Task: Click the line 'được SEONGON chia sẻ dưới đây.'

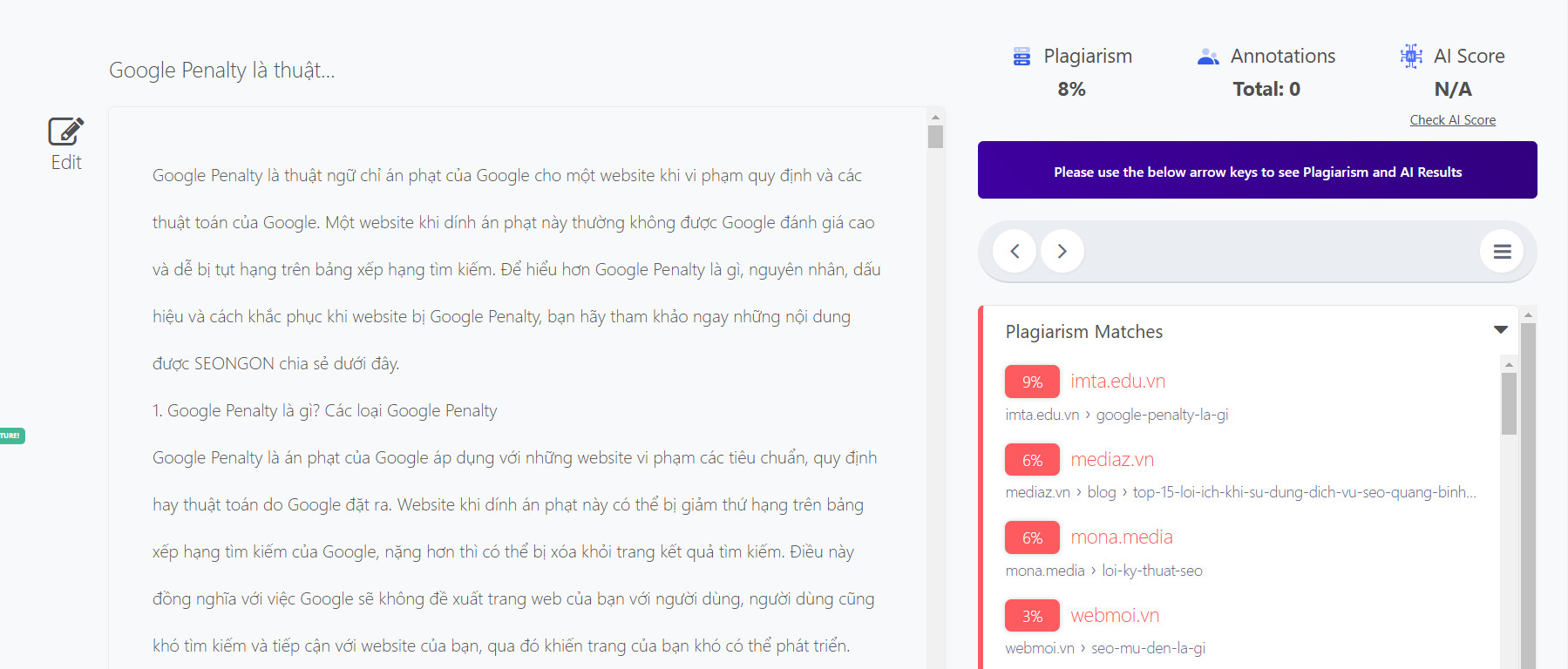Action: [x=275, y=364]
